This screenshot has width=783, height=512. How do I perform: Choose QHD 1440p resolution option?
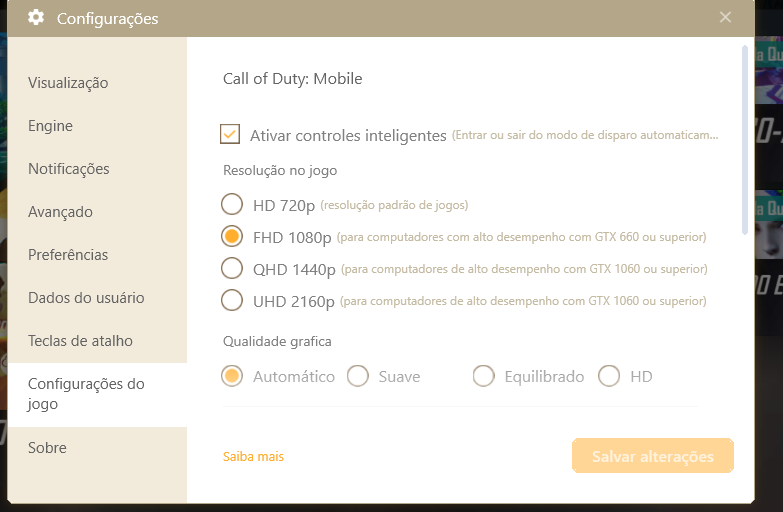coord(232,268)
